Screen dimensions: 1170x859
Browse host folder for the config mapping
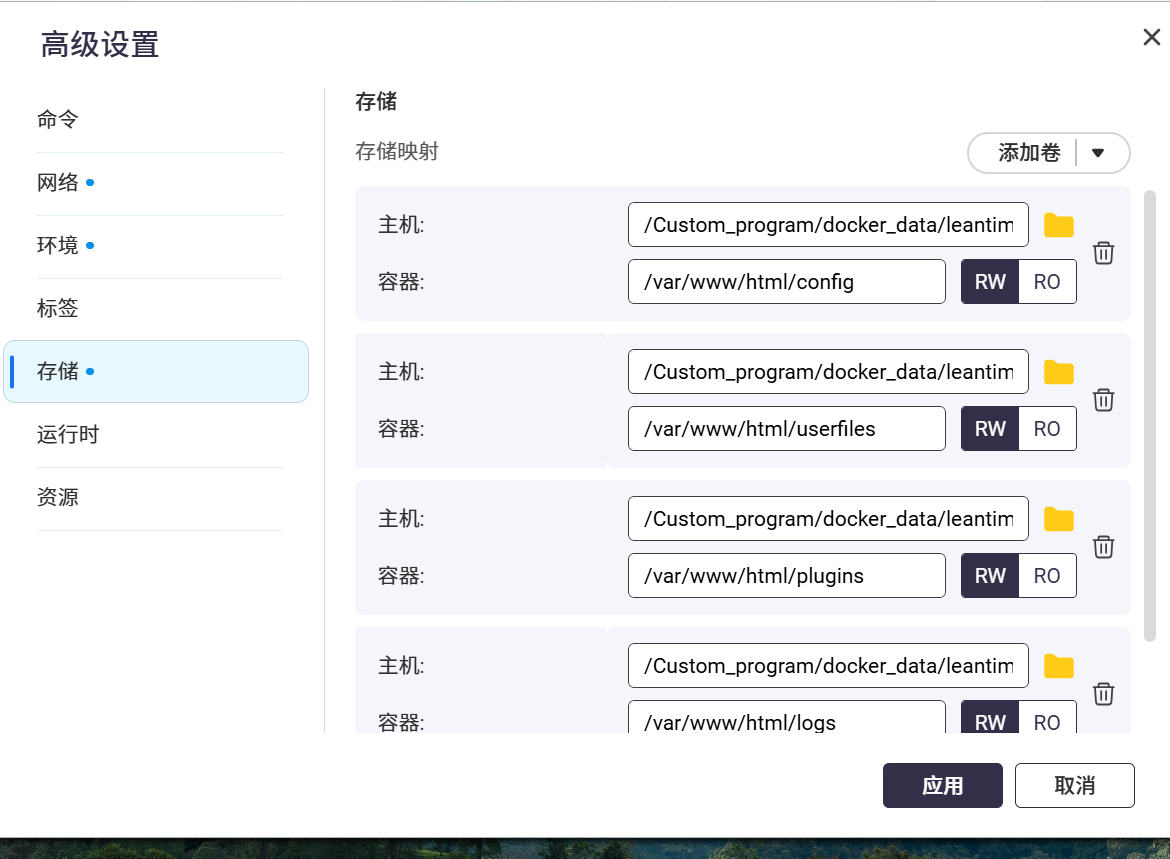coord(1058,225)
